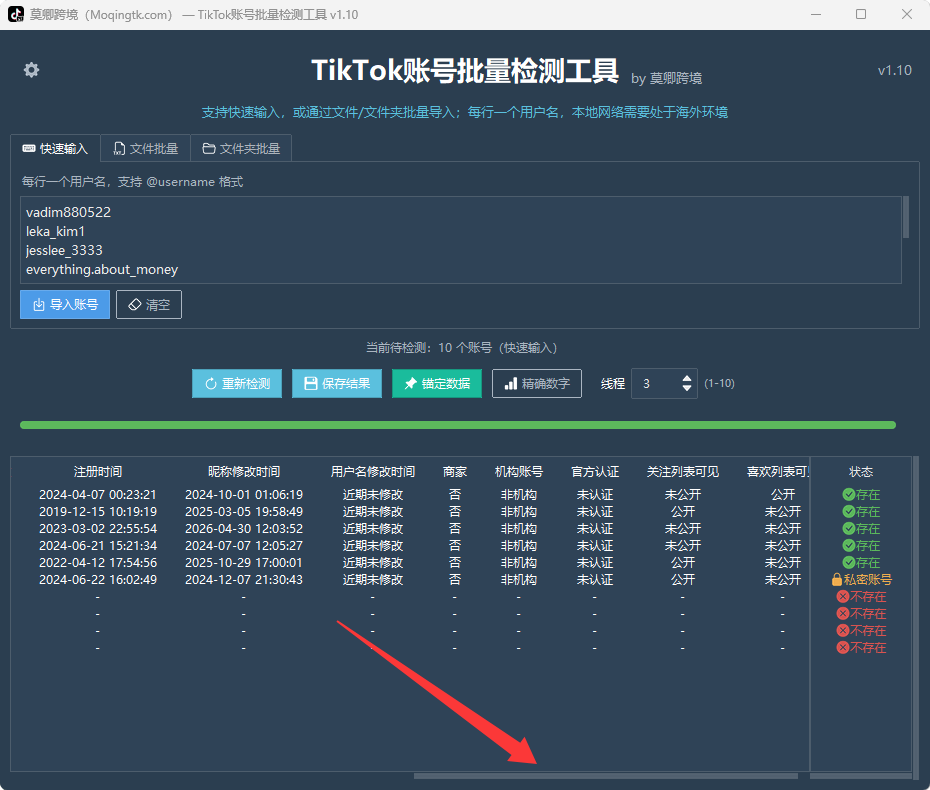Click the v1.10 version label
The image size is (930, 790).
pyautogui.click(x=894, y=70)
